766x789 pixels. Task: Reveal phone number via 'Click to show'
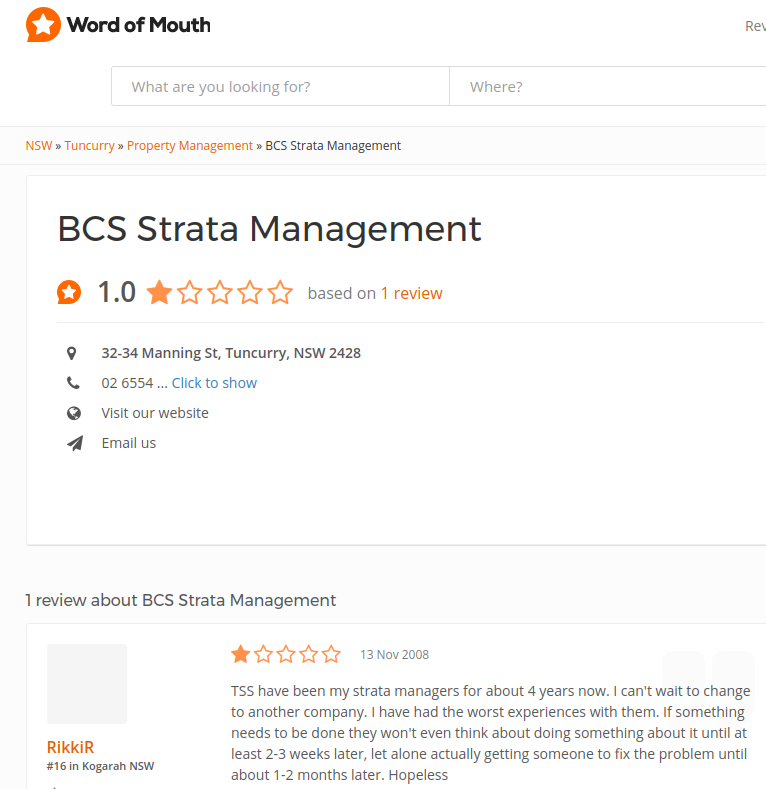pos(214,383)
